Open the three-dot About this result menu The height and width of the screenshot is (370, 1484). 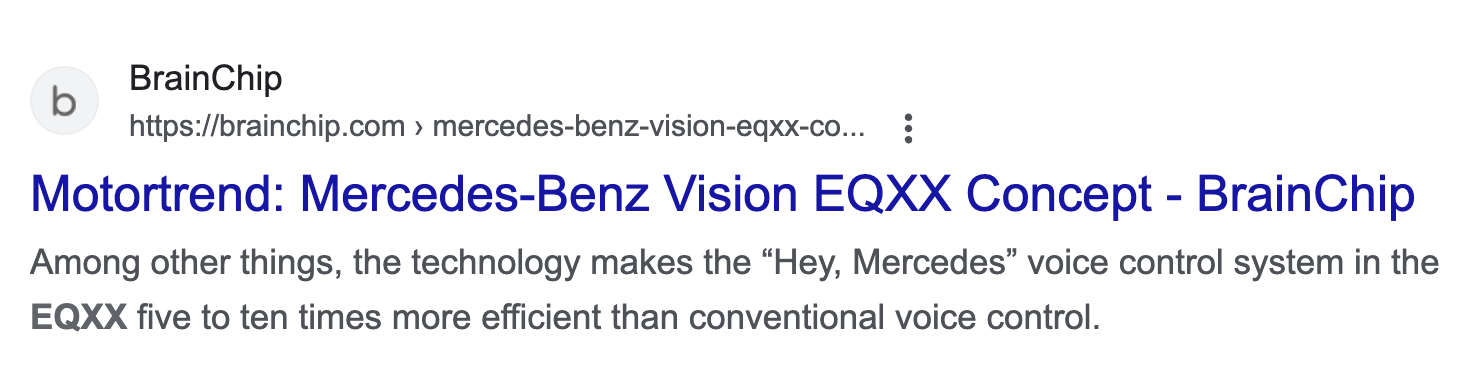908,129
